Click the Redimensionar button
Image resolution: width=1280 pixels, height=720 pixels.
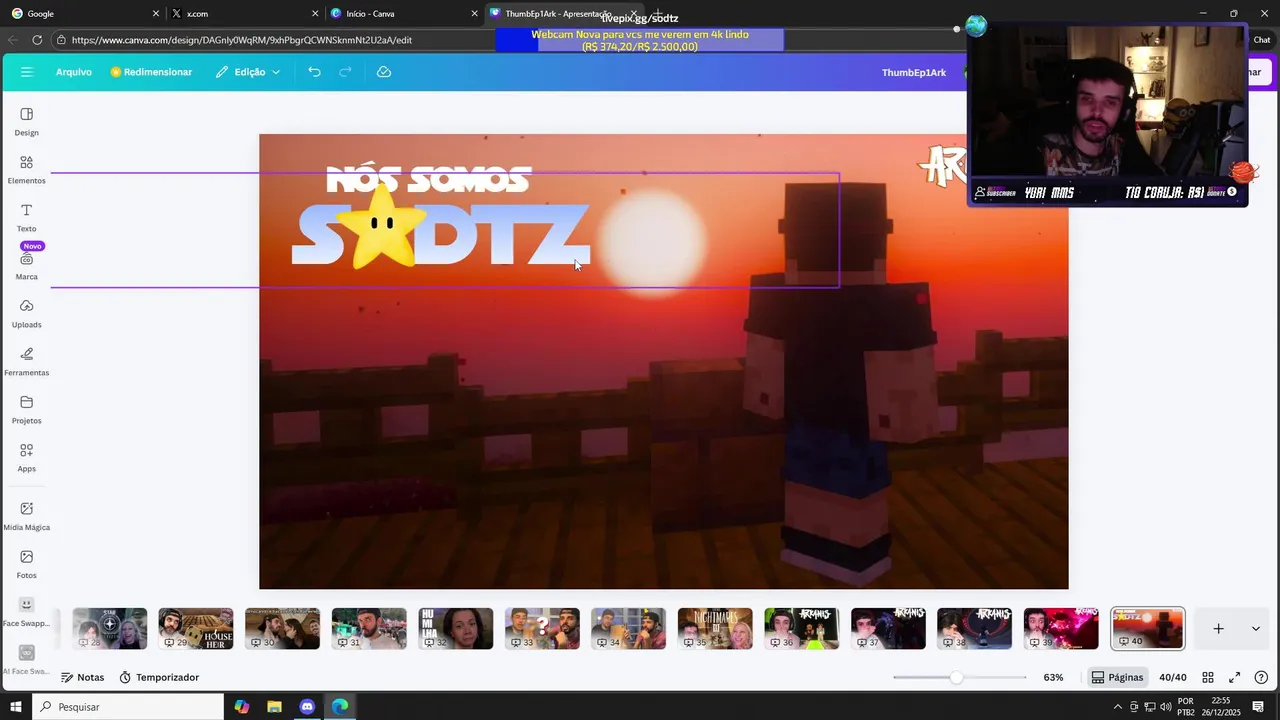click(151, 72)
